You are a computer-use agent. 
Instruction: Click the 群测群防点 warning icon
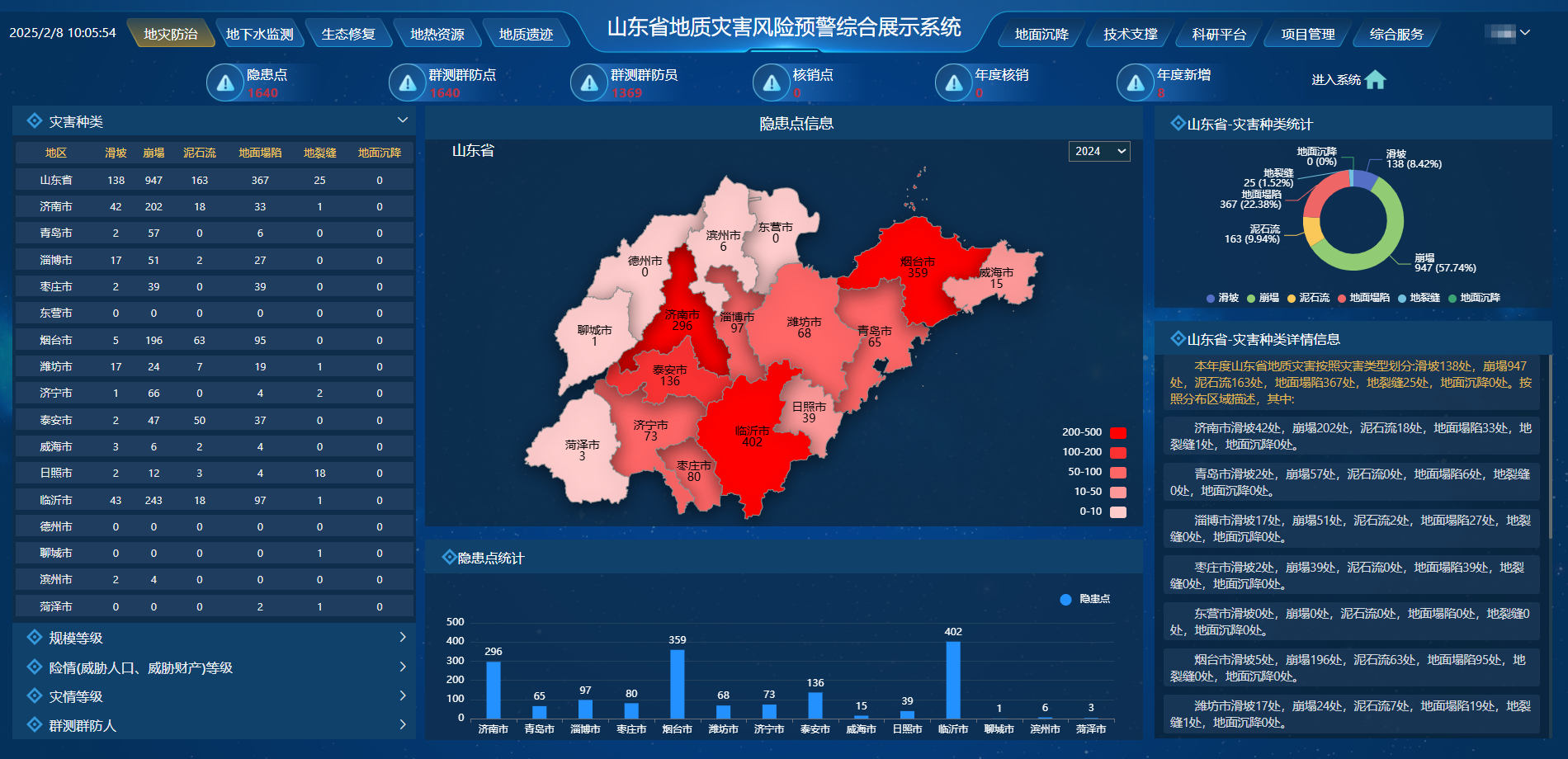pos(406,82)
